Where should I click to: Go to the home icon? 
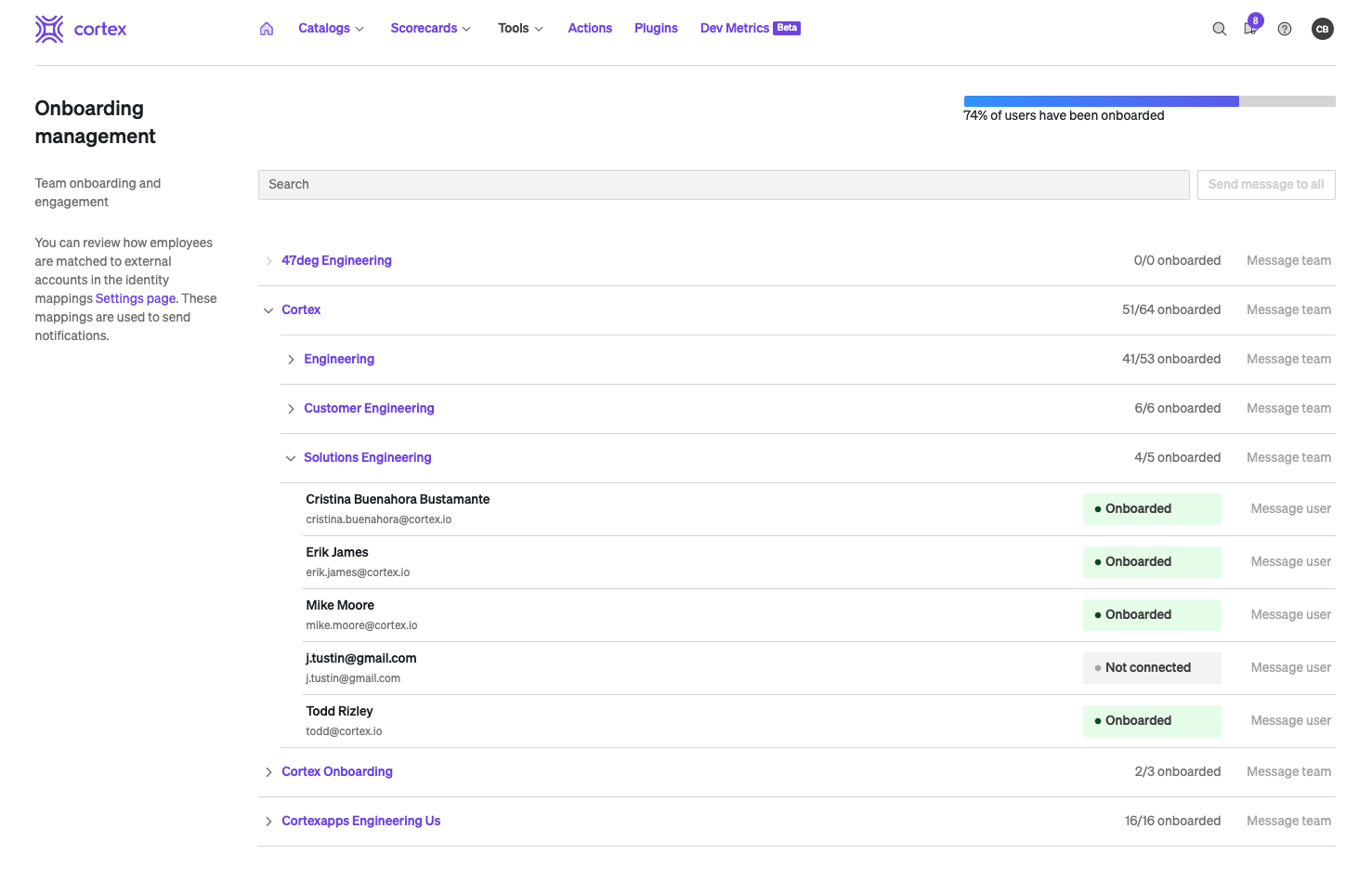[267, 29]
